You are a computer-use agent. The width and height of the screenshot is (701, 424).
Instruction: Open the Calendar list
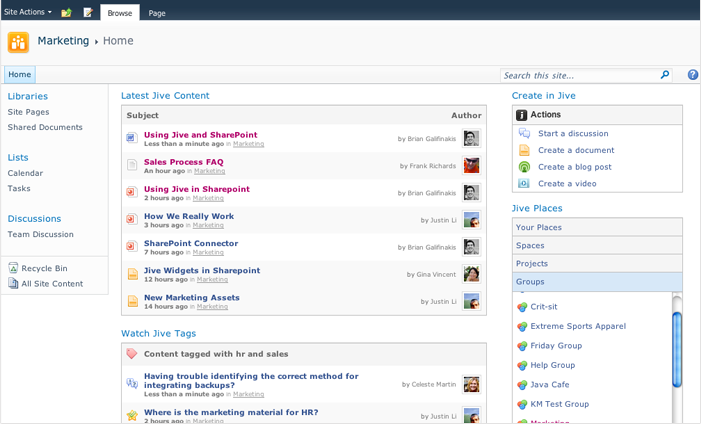(25, 173)
